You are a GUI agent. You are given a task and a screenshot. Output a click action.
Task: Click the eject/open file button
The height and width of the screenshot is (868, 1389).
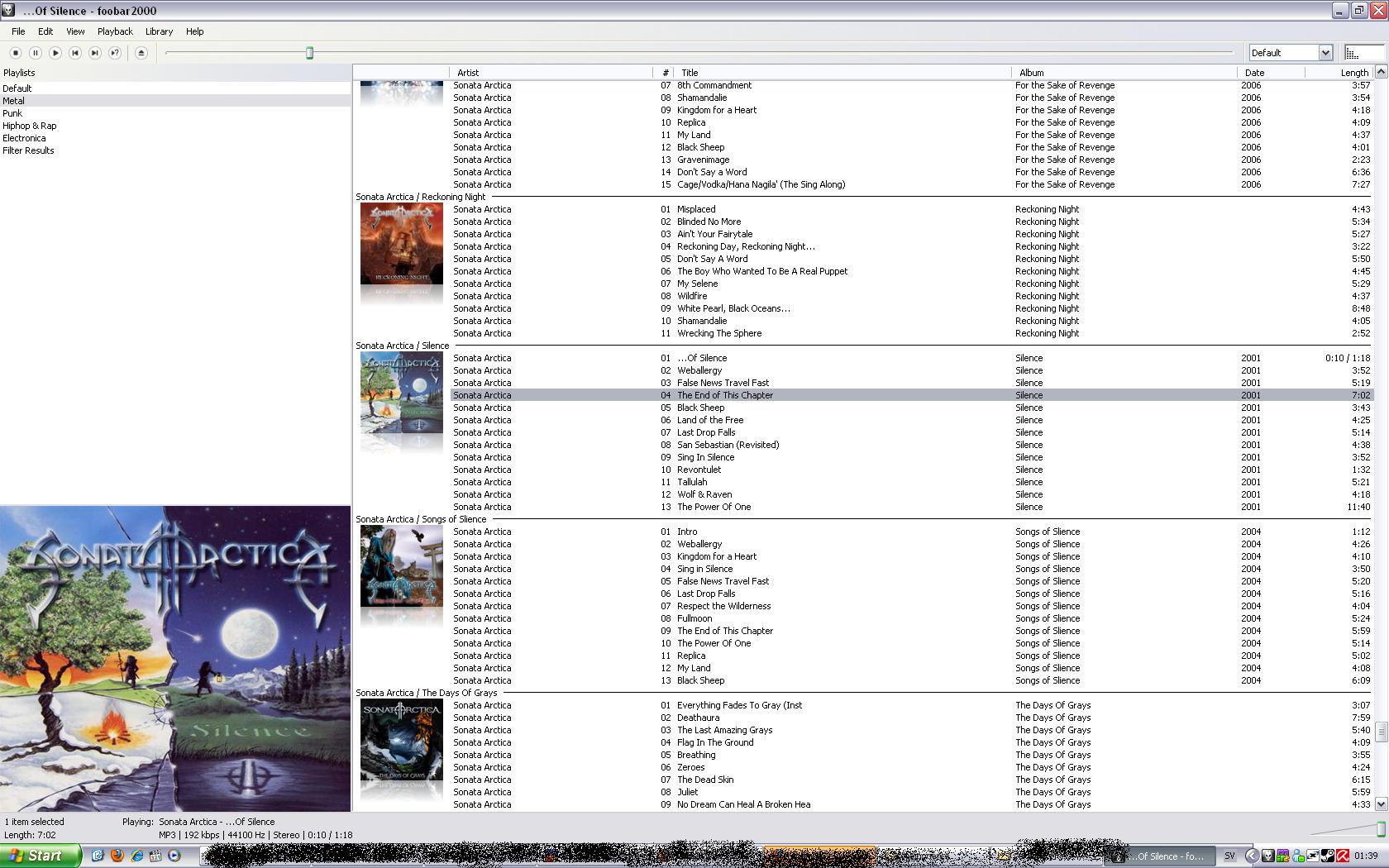tap(141, 53)
